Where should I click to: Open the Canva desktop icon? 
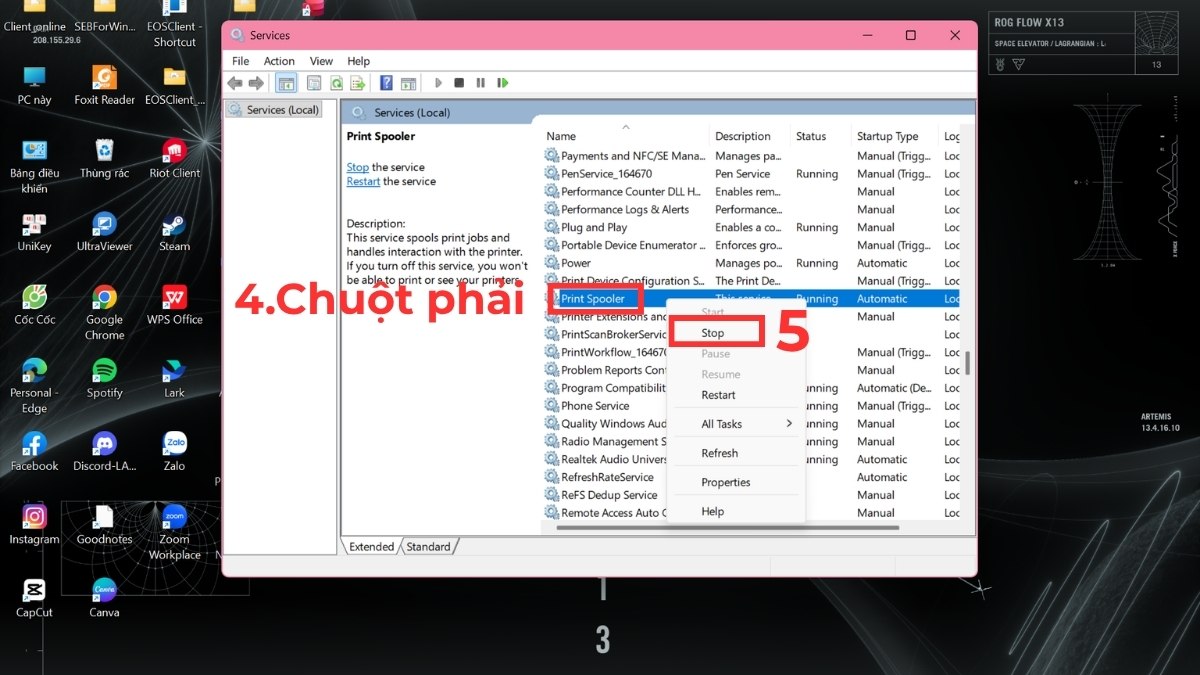coord(104,597)
